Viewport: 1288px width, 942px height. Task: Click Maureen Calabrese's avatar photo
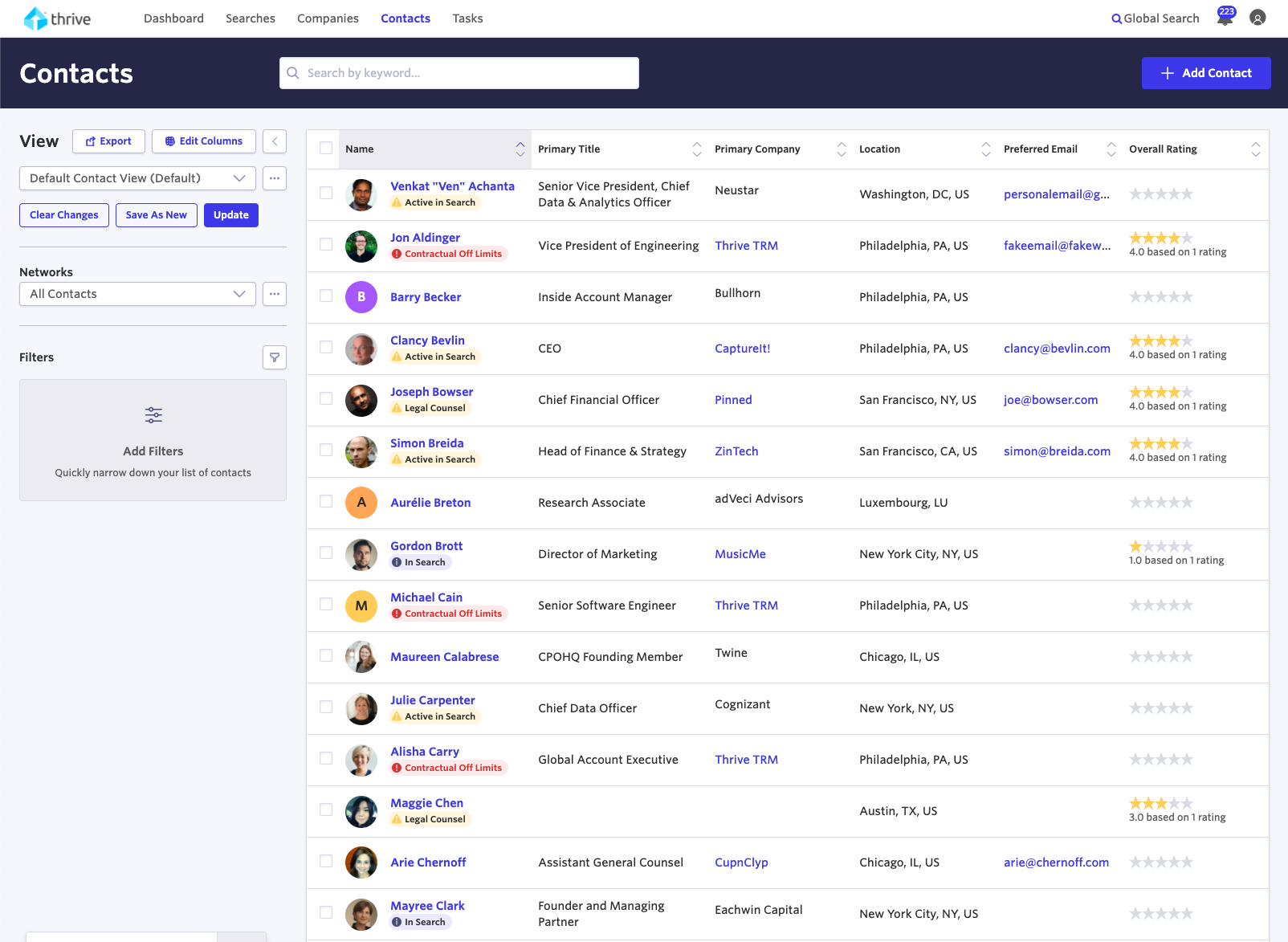point(361,657)
